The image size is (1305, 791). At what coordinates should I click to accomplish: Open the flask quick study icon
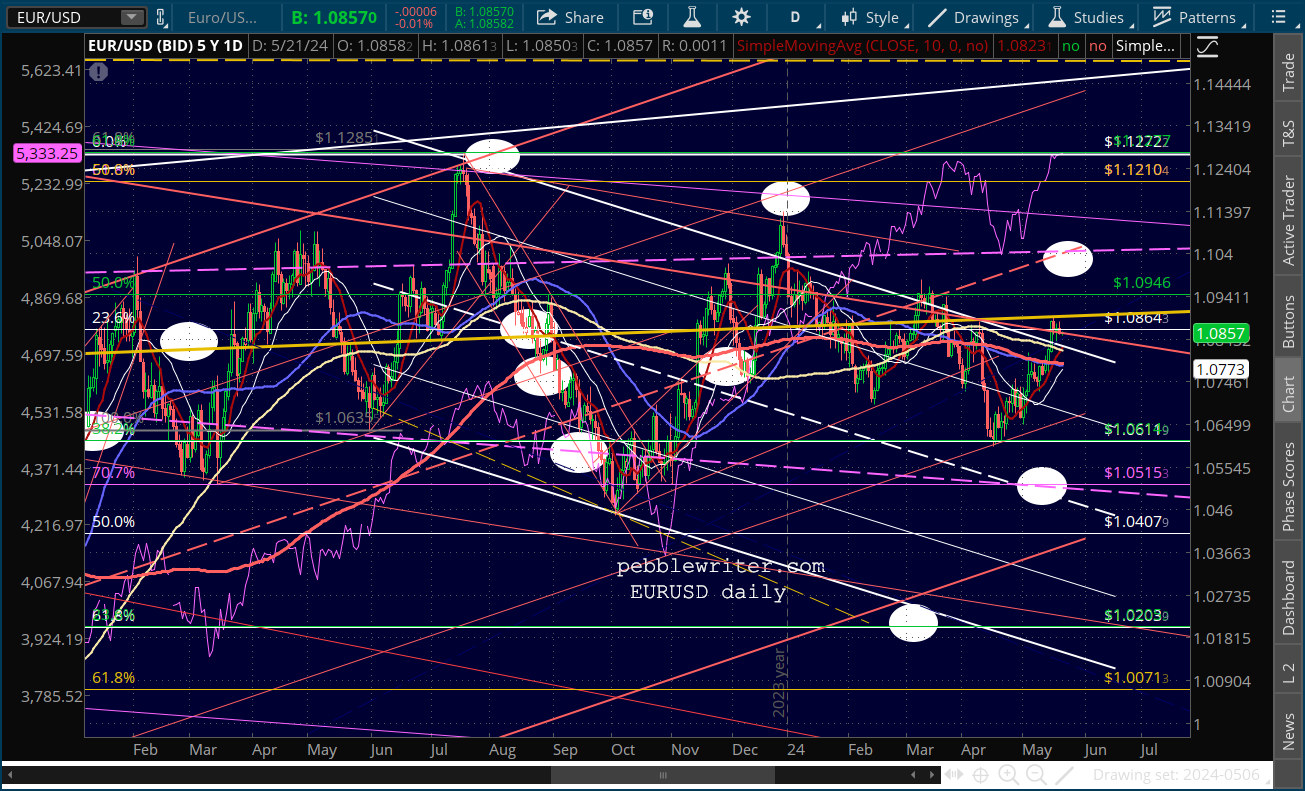tap(693, 17)
